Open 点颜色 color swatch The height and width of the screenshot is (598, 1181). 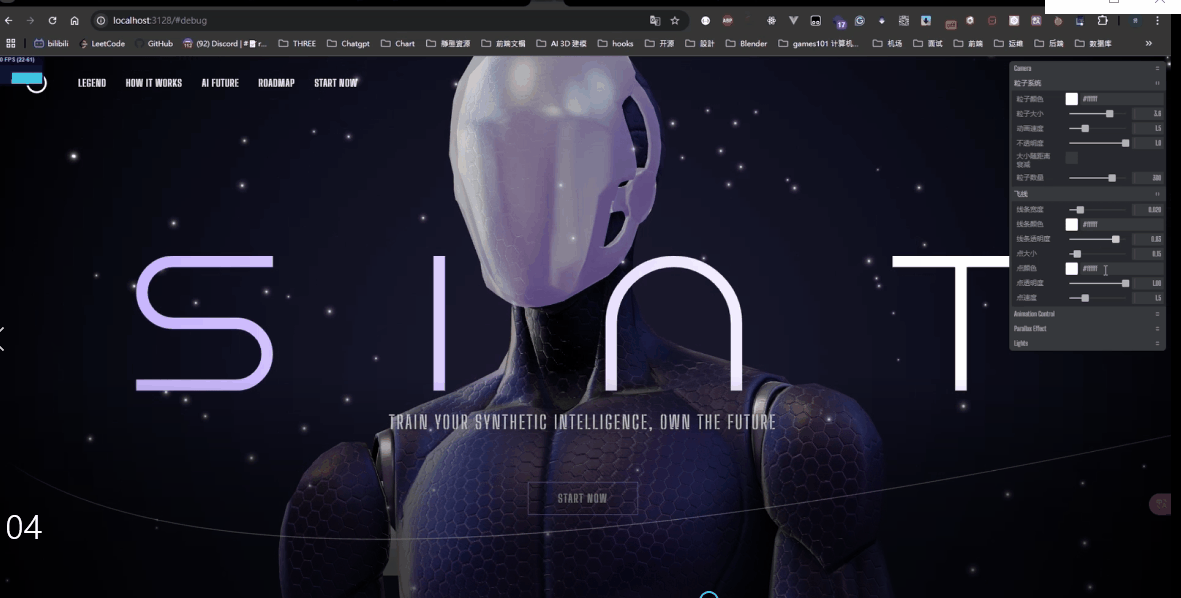pos(1072,269)
